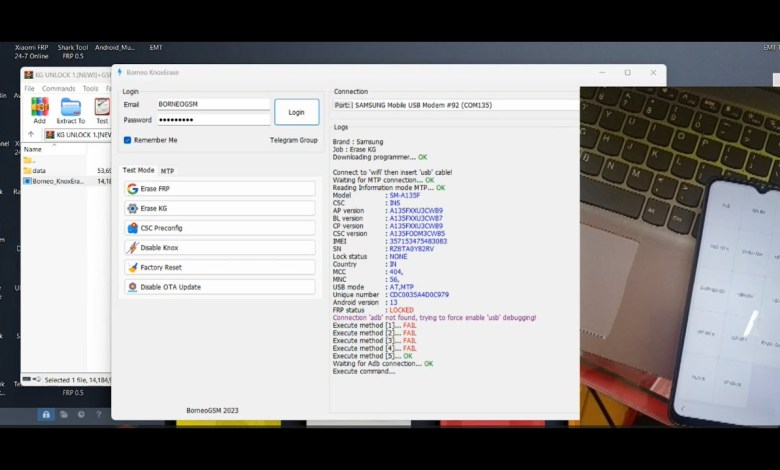Viewport: 780px width, 470px height.
Task: Click the WinRAR Extract To icon
Action: (70, 106)
